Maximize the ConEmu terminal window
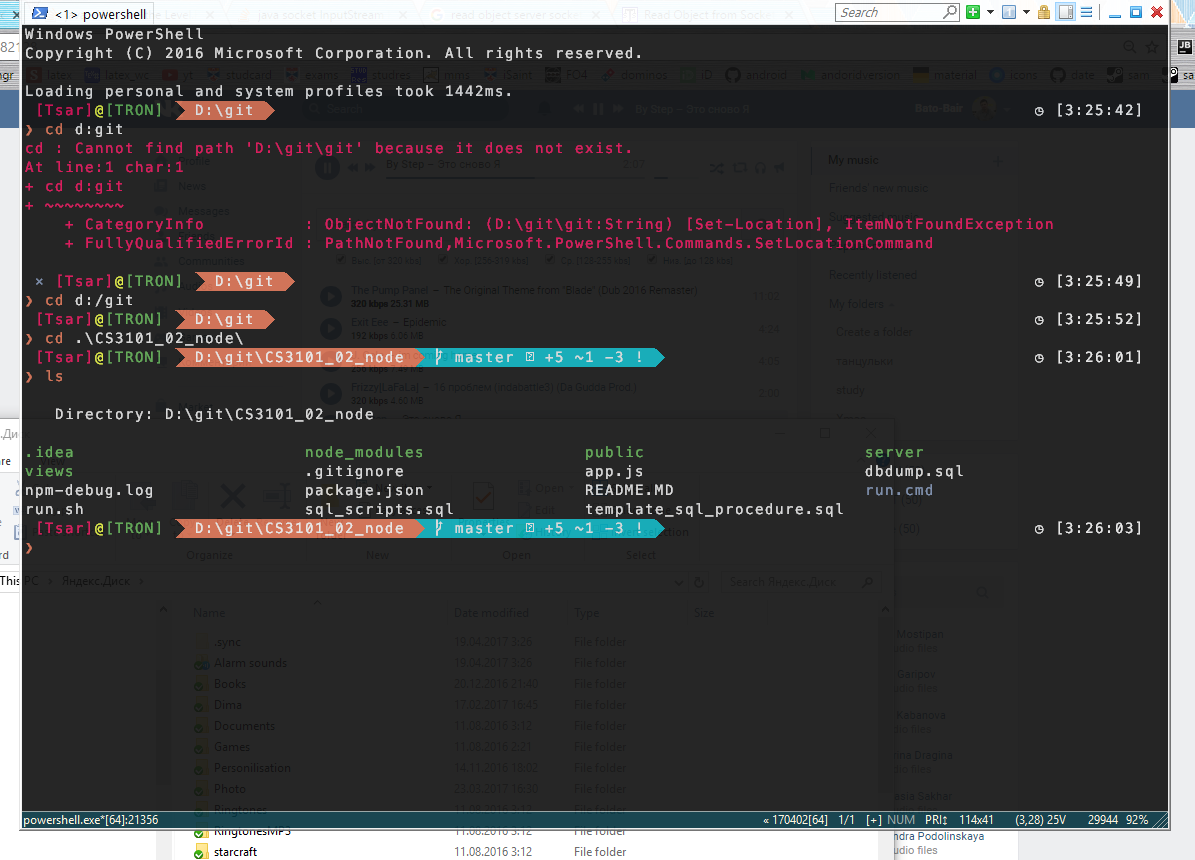 point(1136,12)
